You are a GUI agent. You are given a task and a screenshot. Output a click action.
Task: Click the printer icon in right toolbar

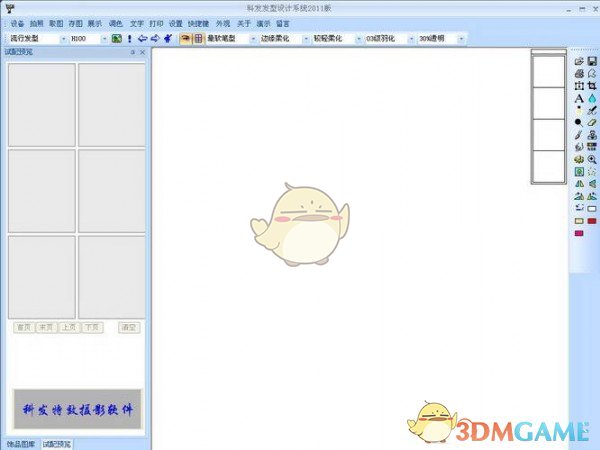[579, 73]
